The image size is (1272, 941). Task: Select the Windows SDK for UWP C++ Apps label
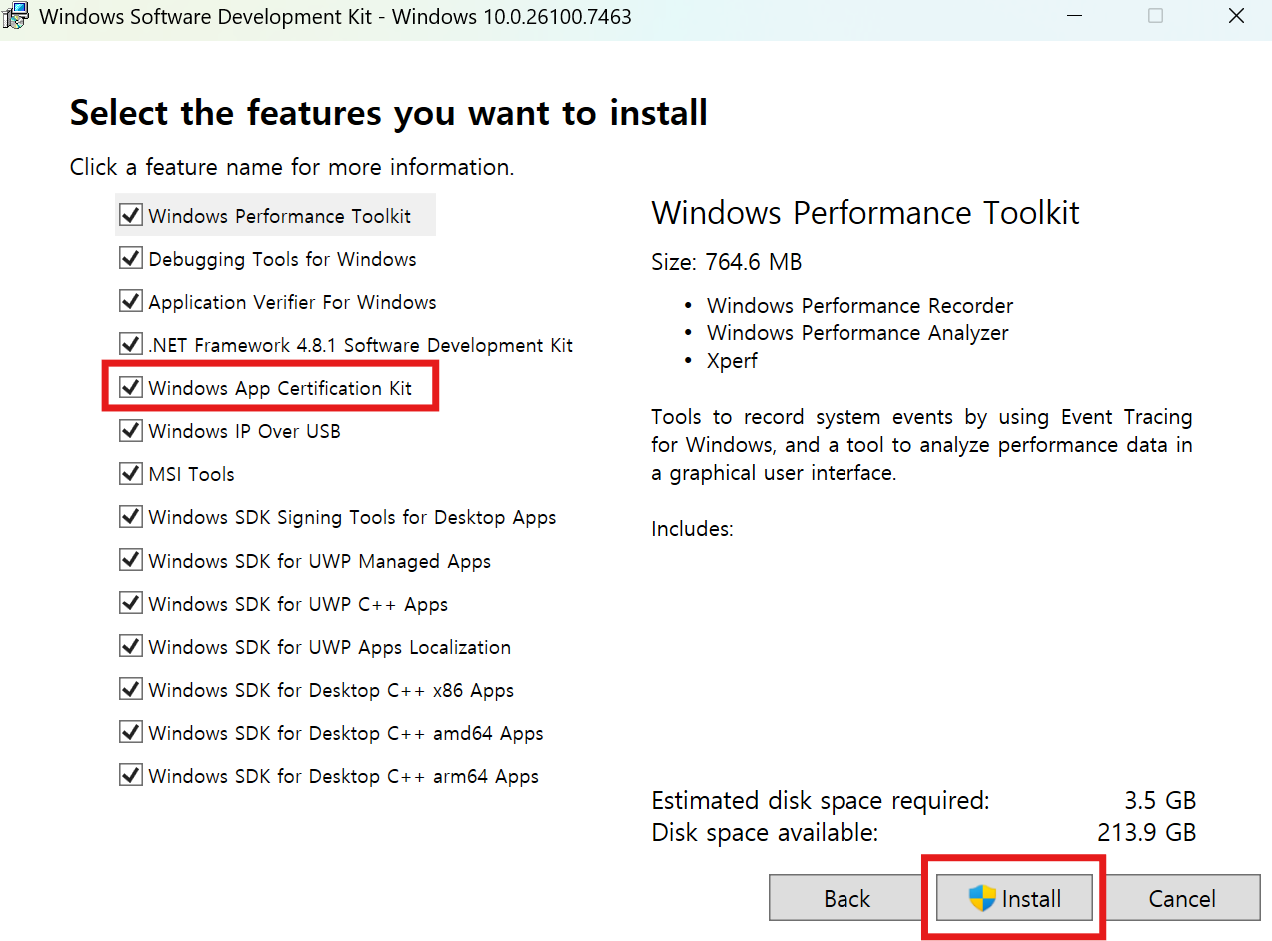tap(298, 604)
